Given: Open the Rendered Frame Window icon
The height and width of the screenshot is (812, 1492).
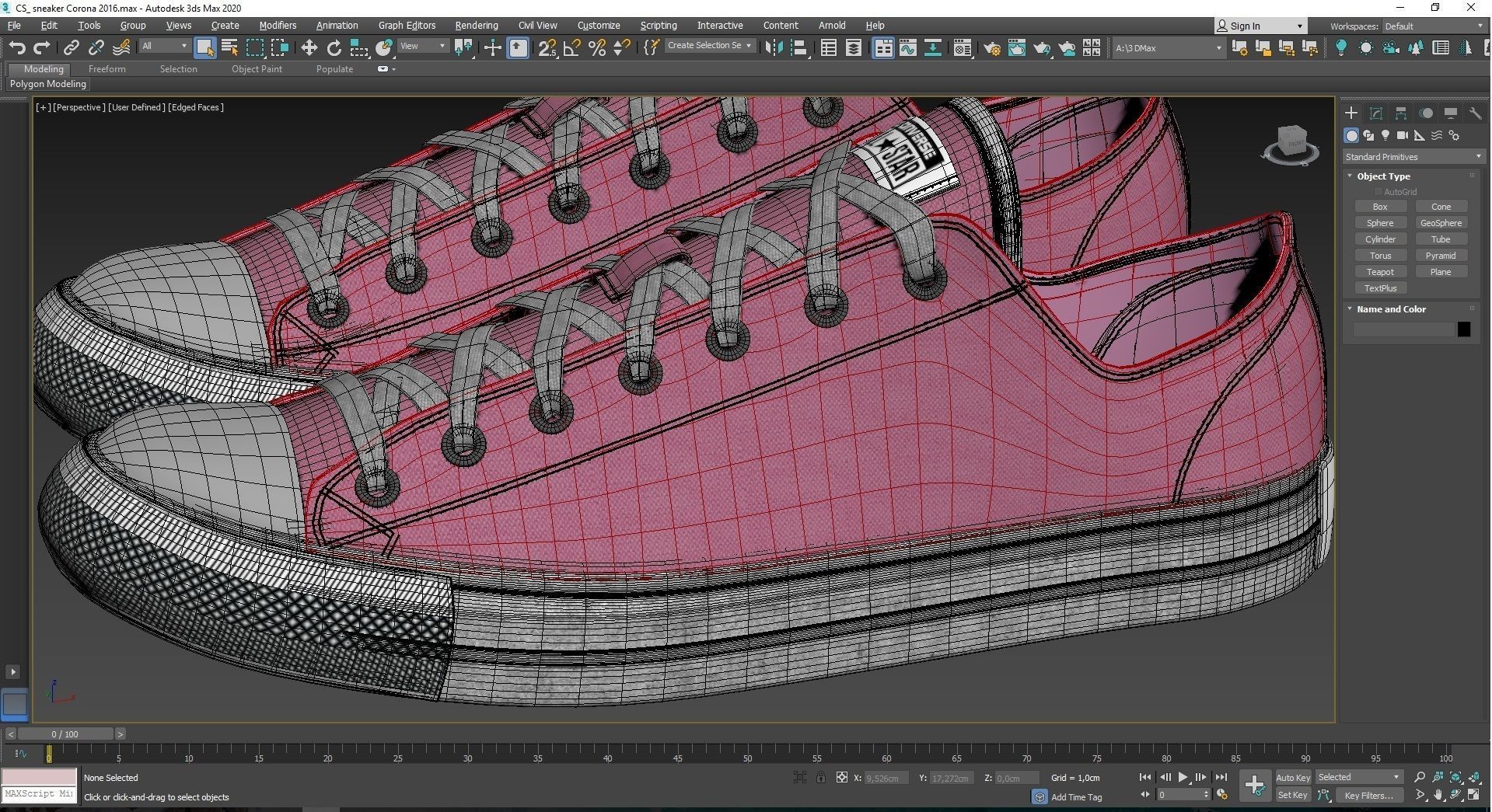Looking at the screenshot, I should [x=1016, y=48].
